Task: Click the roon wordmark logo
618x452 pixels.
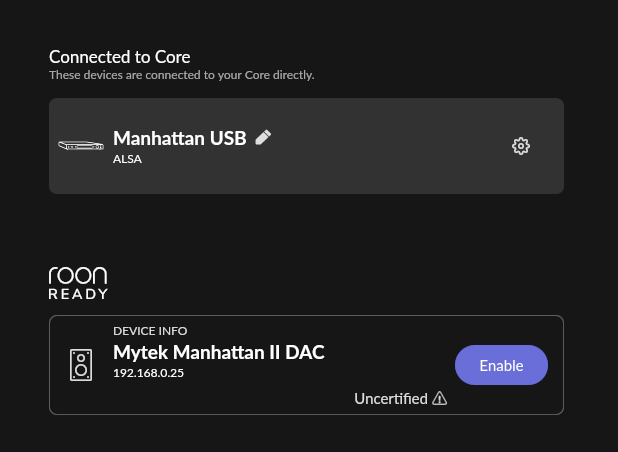Action: [x=78, y=276]
